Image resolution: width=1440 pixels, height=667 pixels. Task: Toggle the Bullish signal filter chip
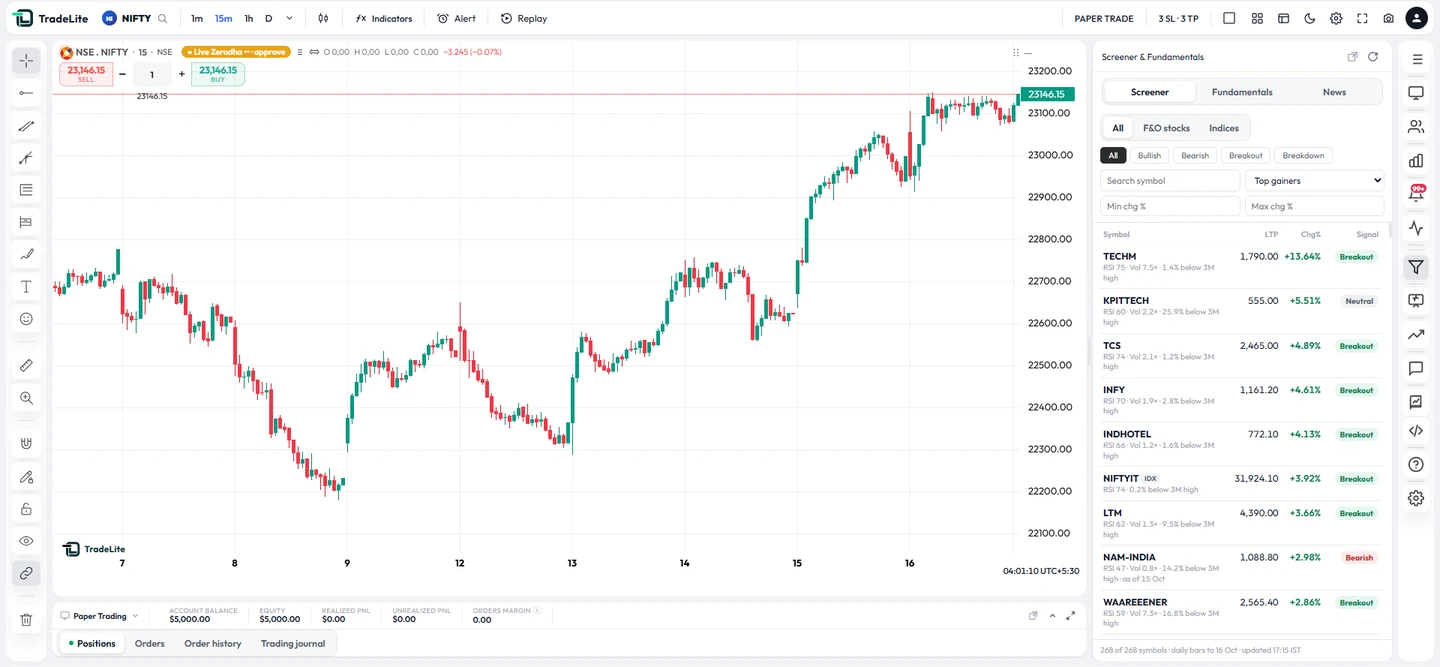(1149, 155)
